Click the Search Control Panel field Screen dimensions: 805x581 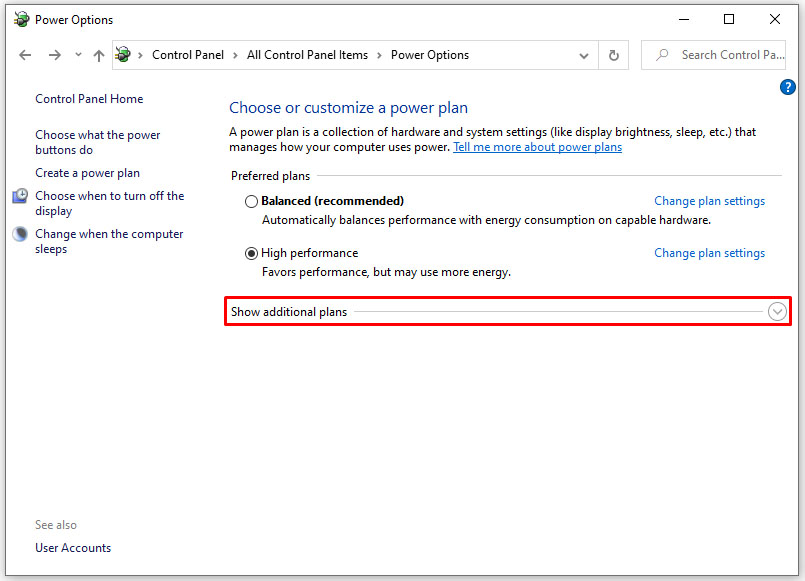tap(713, 55)
